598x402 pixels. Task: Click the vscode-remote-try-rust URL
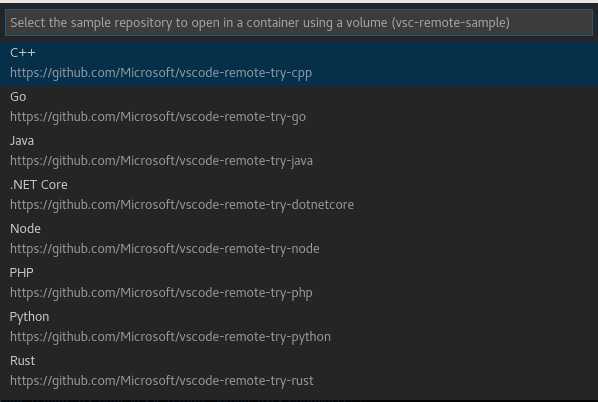coord(162,381)
